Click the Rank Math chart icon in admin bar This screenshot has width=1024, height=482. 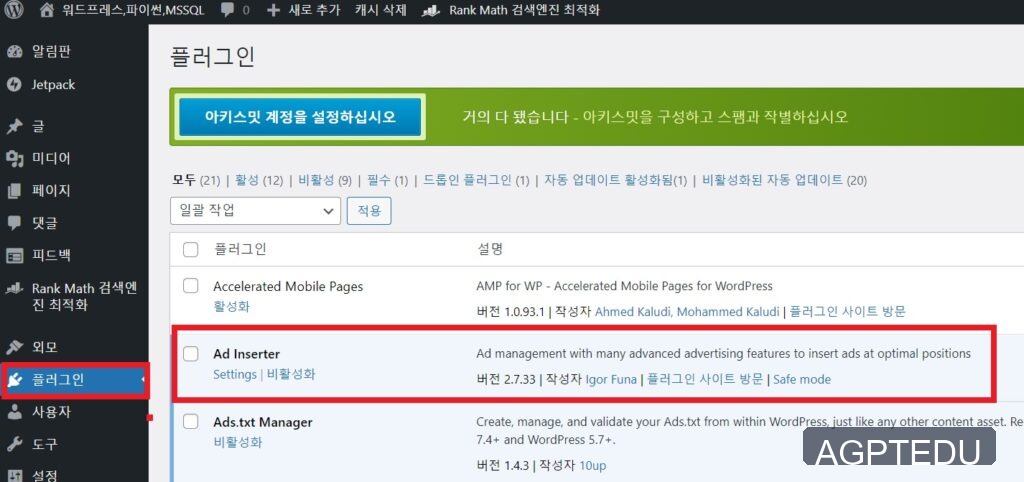click(x=431, y=11)
